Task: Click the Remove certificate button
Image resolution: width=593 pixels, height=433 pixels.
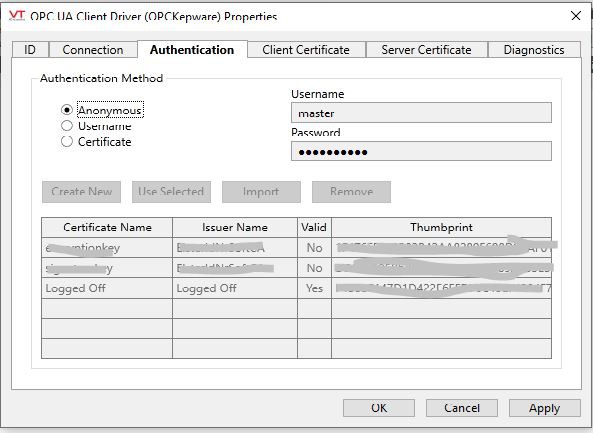Action: pyautogui.click(x=351, y=192)
